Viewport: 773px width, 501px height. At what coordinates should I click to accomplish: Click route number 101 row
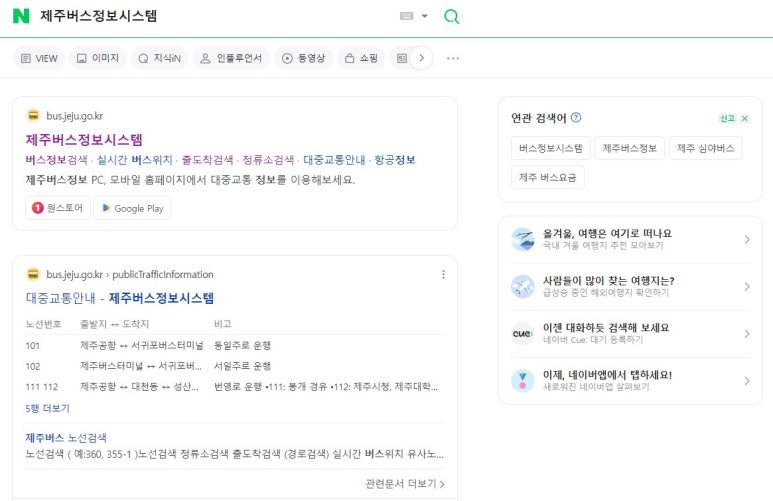coord(235,345)
